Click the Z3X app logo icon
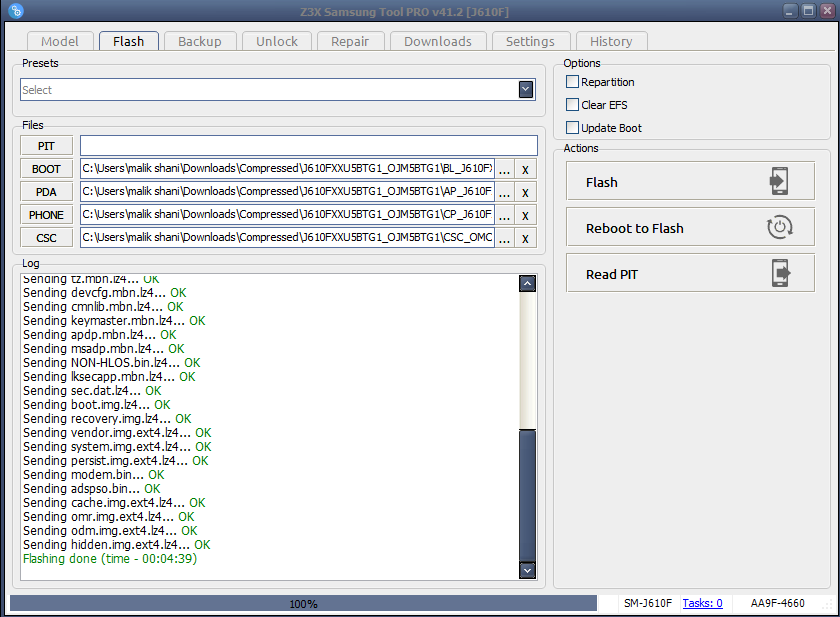 (x=16, y=11)
